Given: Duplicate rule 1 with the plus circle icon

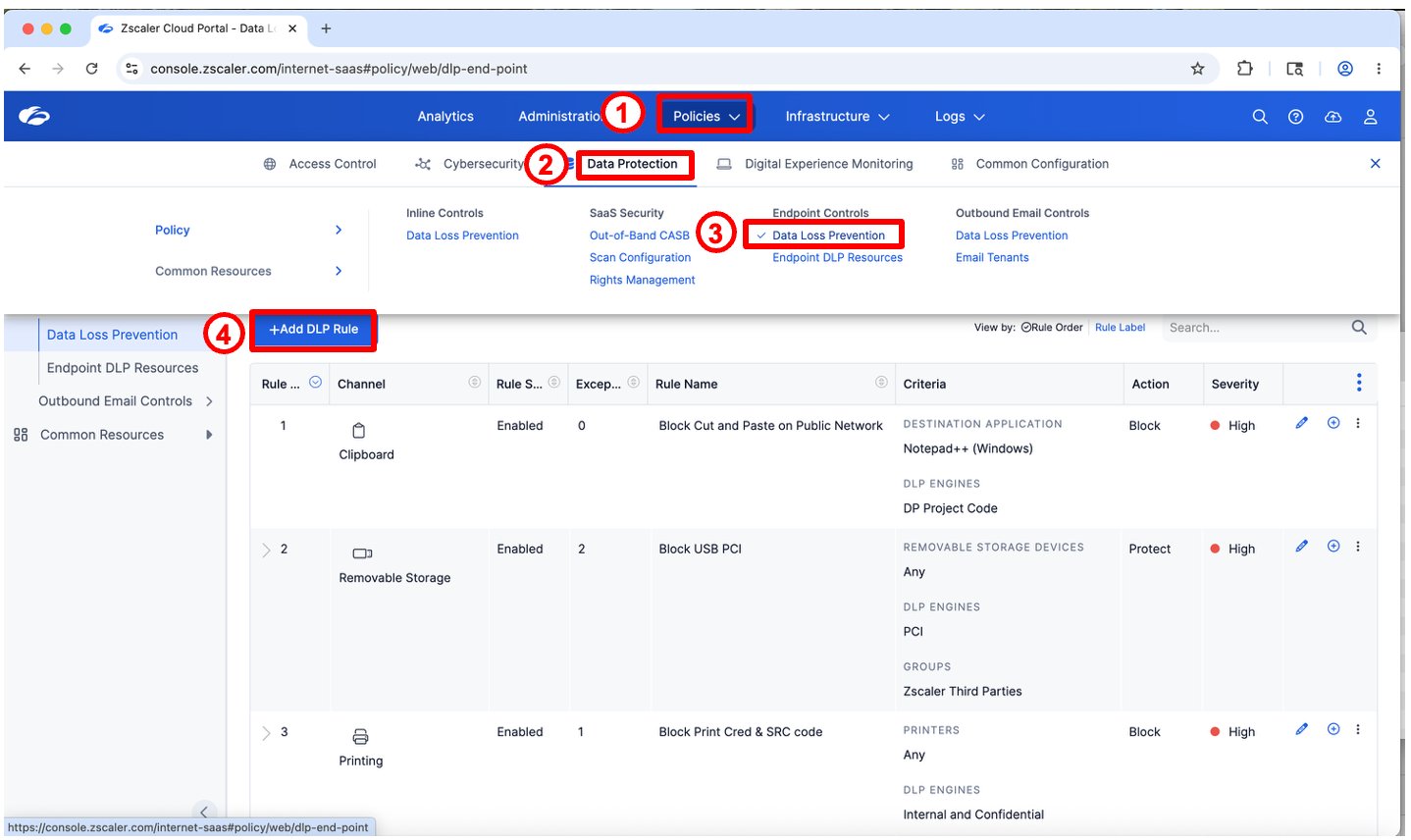Looking at the screenshot, I should point(1333,423).
